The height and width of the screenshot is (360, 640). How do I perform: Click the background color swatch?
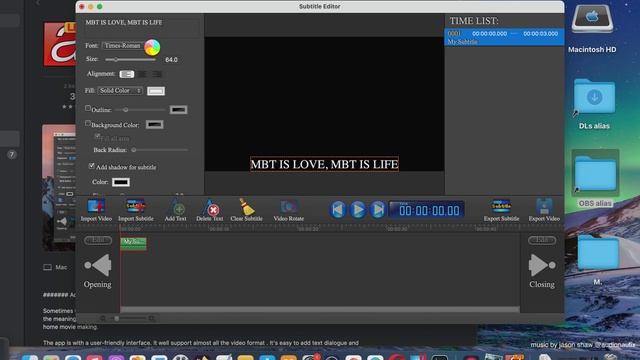point(155,124)
